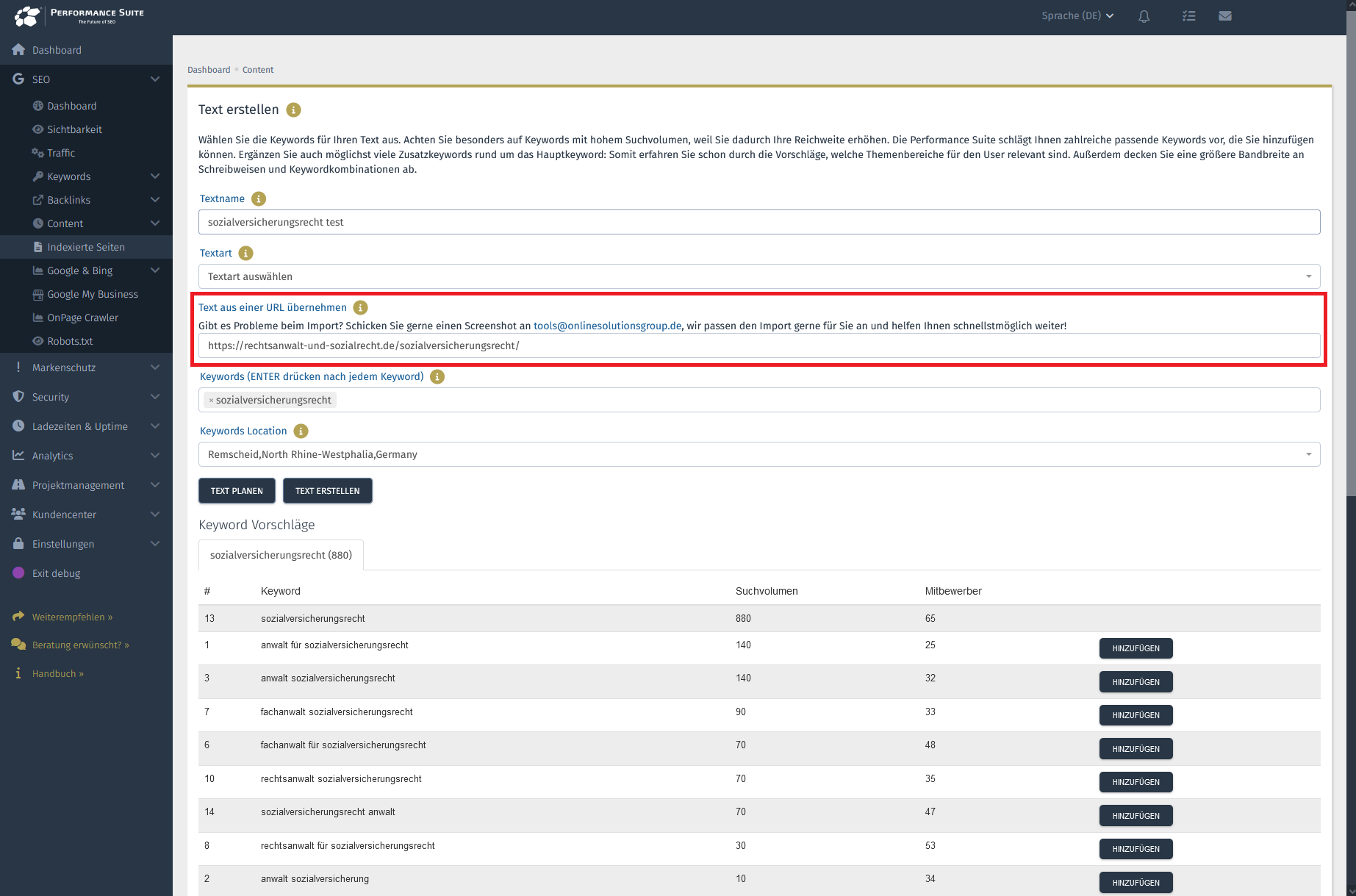Add keyword rechtsanwalt sozialversicherungsrecht
Screen dimensions: 1356x896
(1136, 782)
